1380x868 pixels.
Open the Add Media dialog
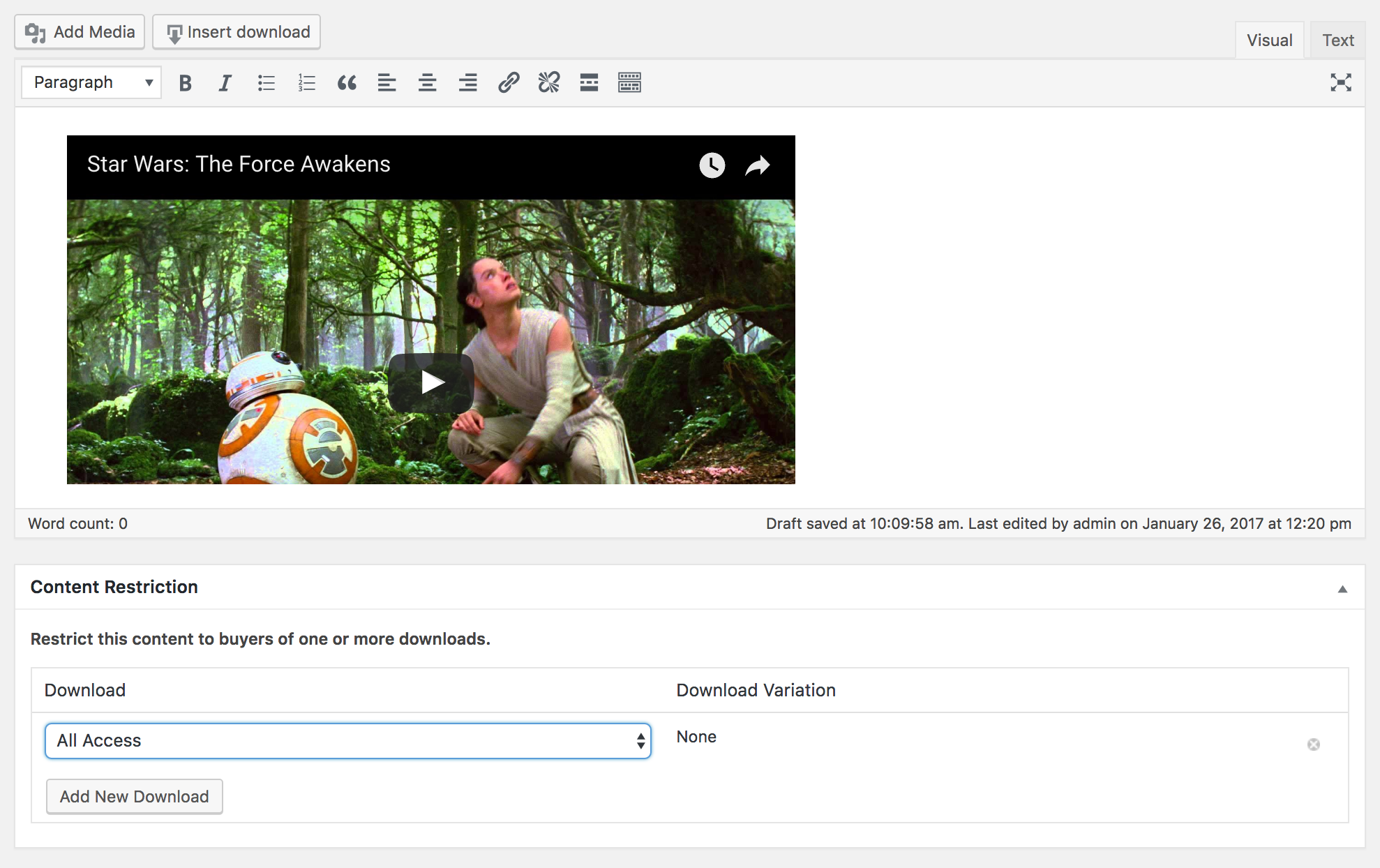79,31
